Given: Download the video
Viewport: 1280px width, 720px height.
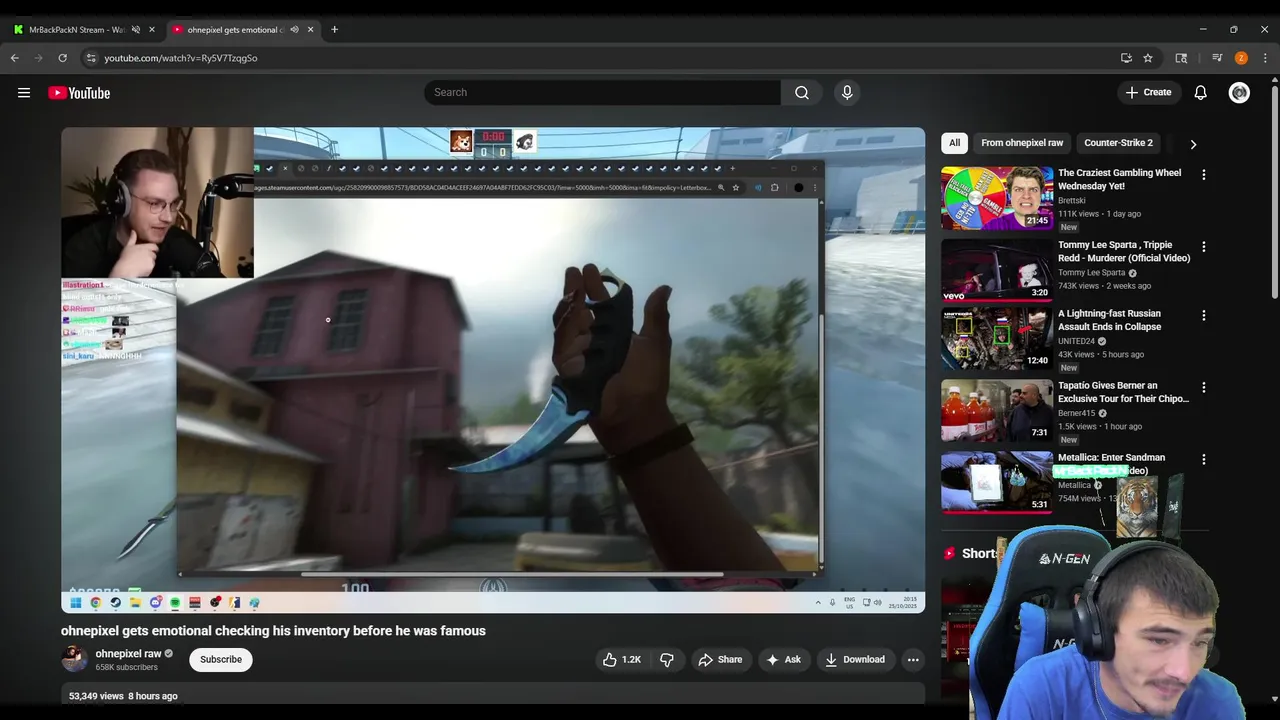Looking at the screenshot, I should 854,659.
